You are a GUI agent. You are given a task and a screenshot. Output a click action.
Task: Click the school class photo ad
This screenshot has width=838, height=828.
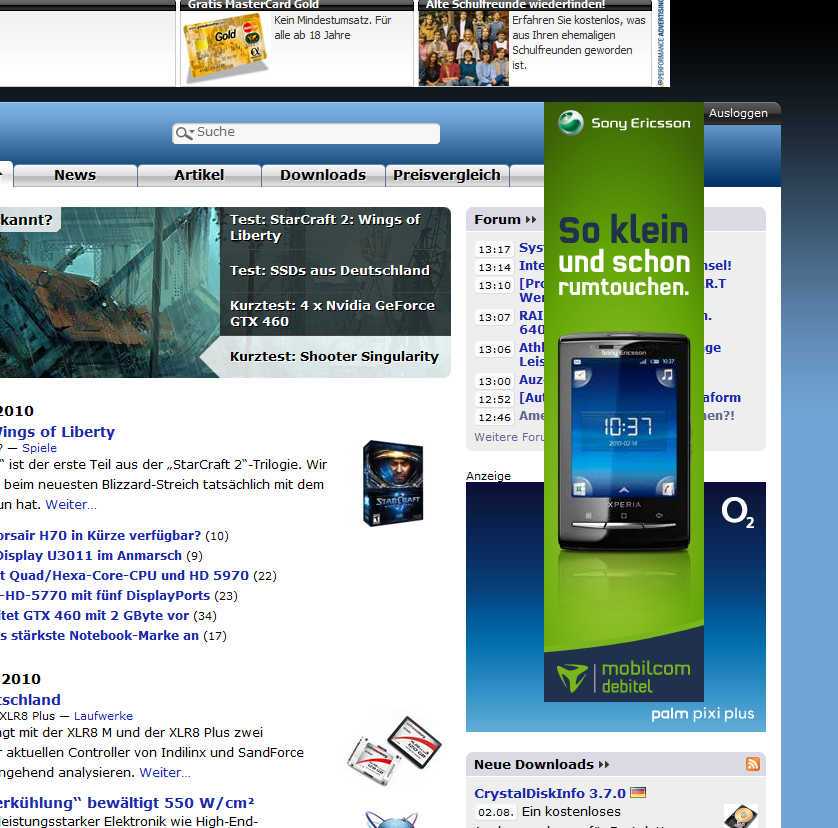[463, 49]
